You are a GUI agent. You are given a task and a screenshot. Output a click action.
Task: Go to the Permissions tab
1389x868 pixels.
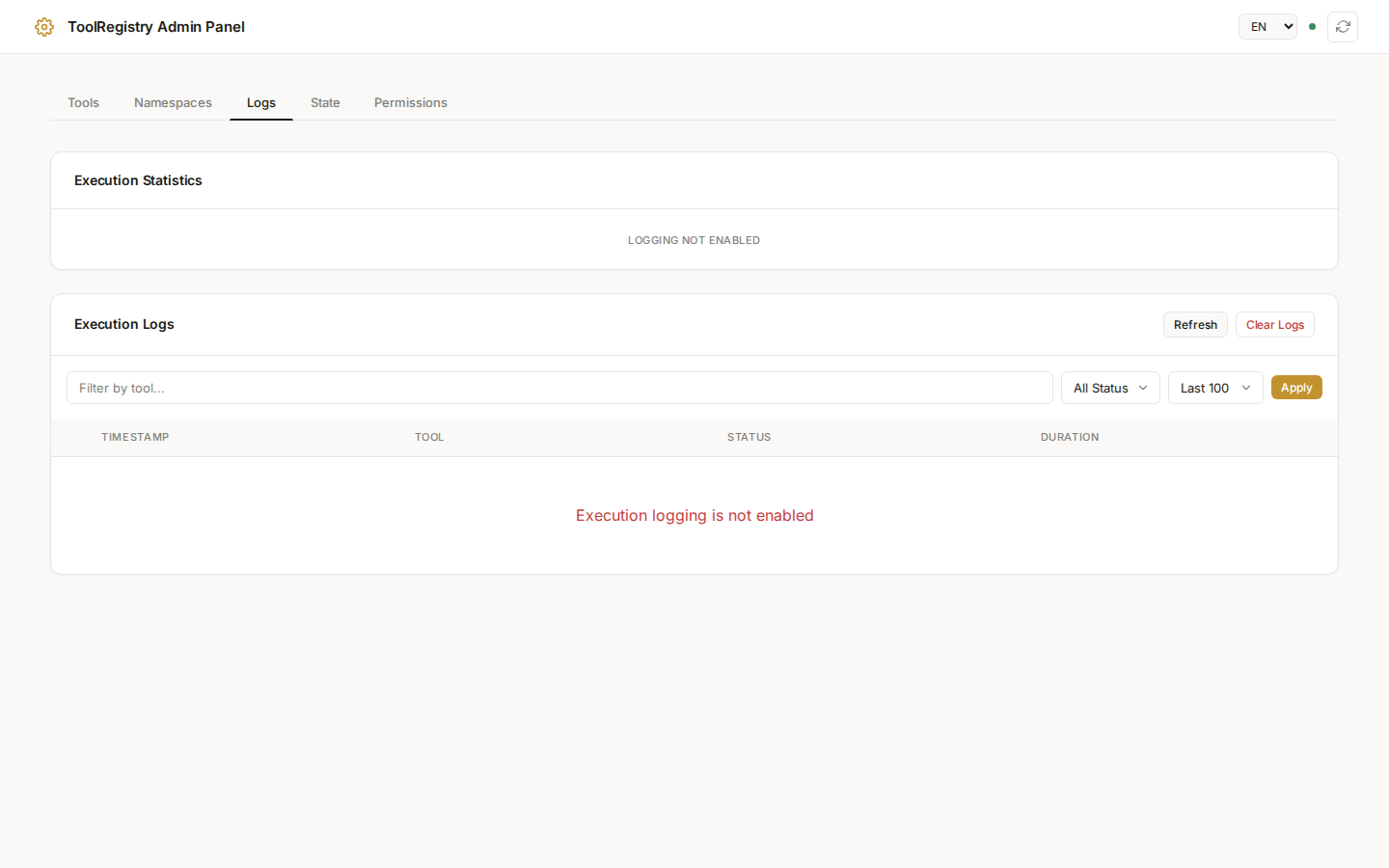[411, 102]
